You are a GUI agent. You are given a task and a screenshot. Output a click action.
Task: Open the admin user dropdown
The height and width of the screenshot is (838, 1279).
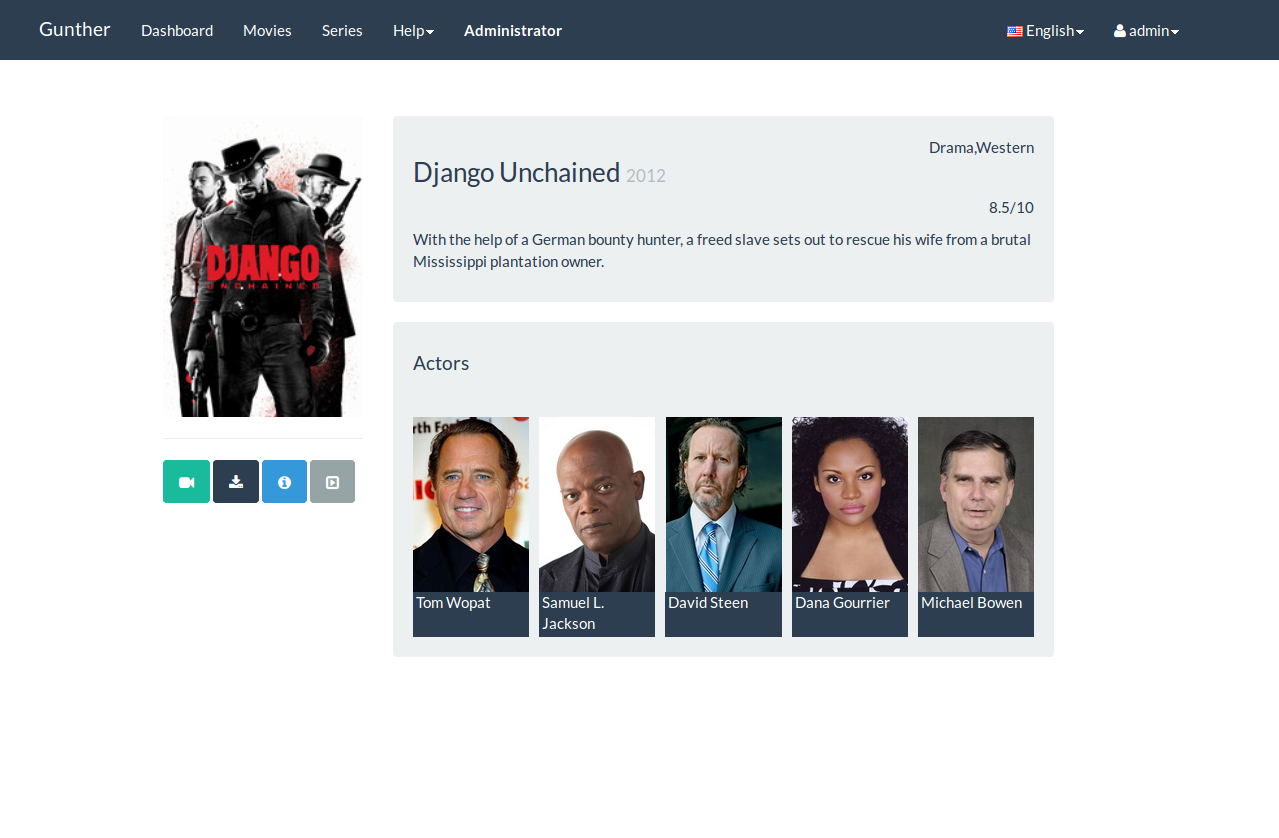1146,31
